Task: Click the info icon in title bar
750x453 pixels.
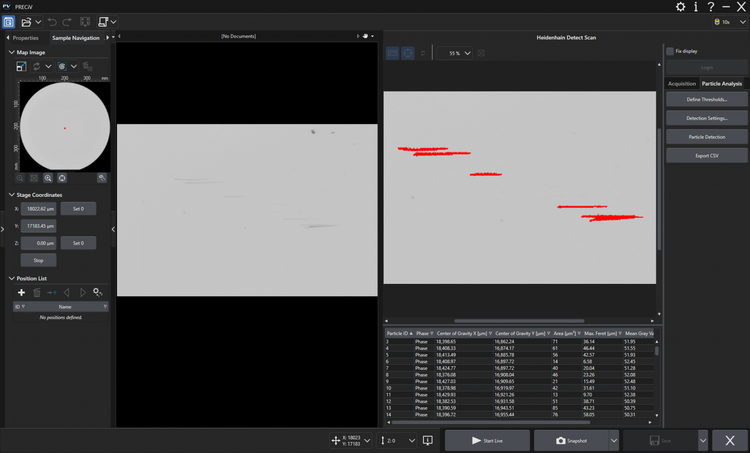Action: [696, 7]
